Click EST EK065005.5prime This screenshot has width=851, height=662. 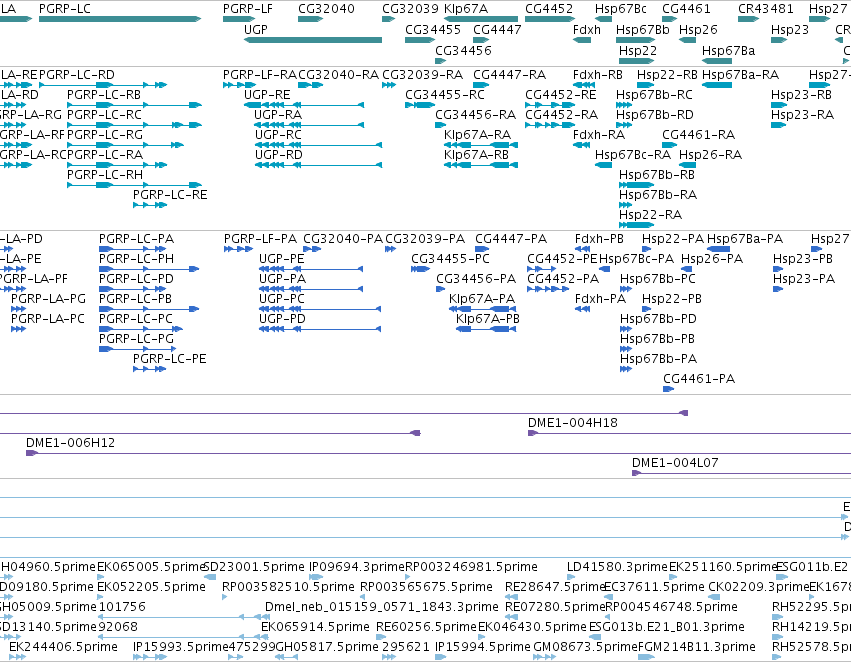151,566
